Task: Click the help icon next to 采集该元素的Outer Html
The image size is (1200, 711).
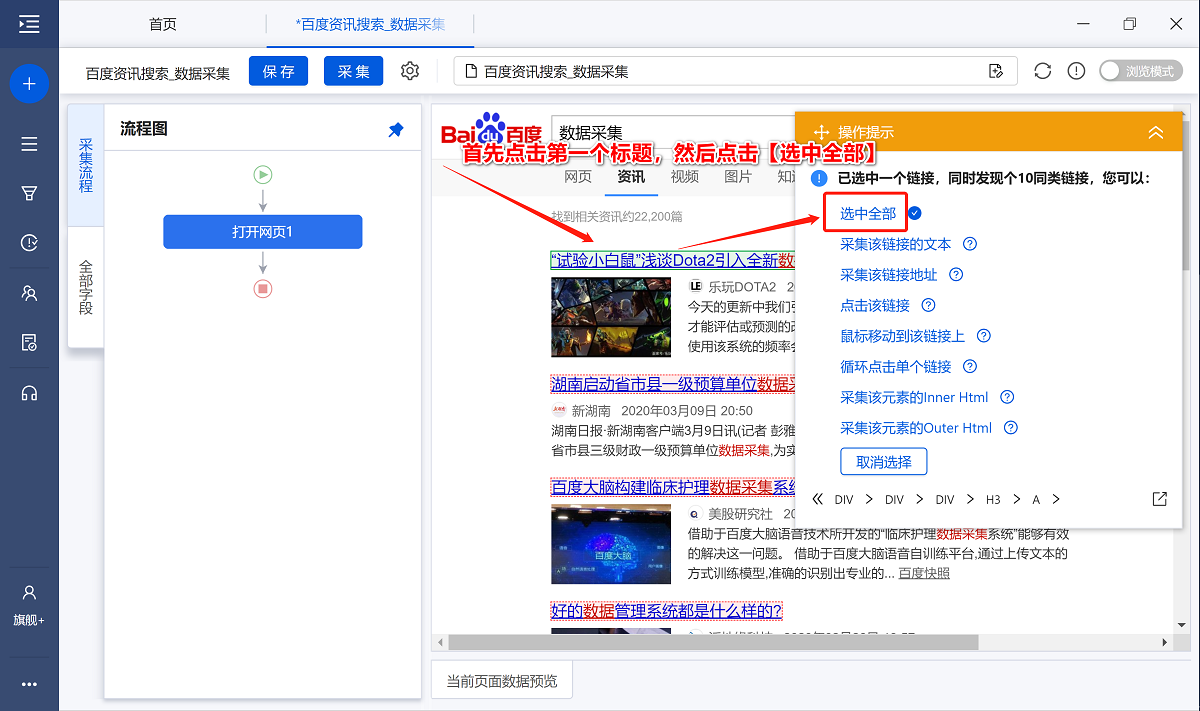Action: coord(1011,428)
